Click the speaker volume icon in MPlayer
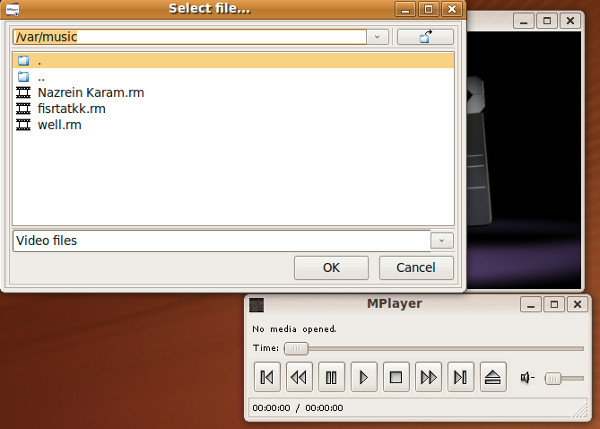The image size is (600, 429). [x=527, y=378]
